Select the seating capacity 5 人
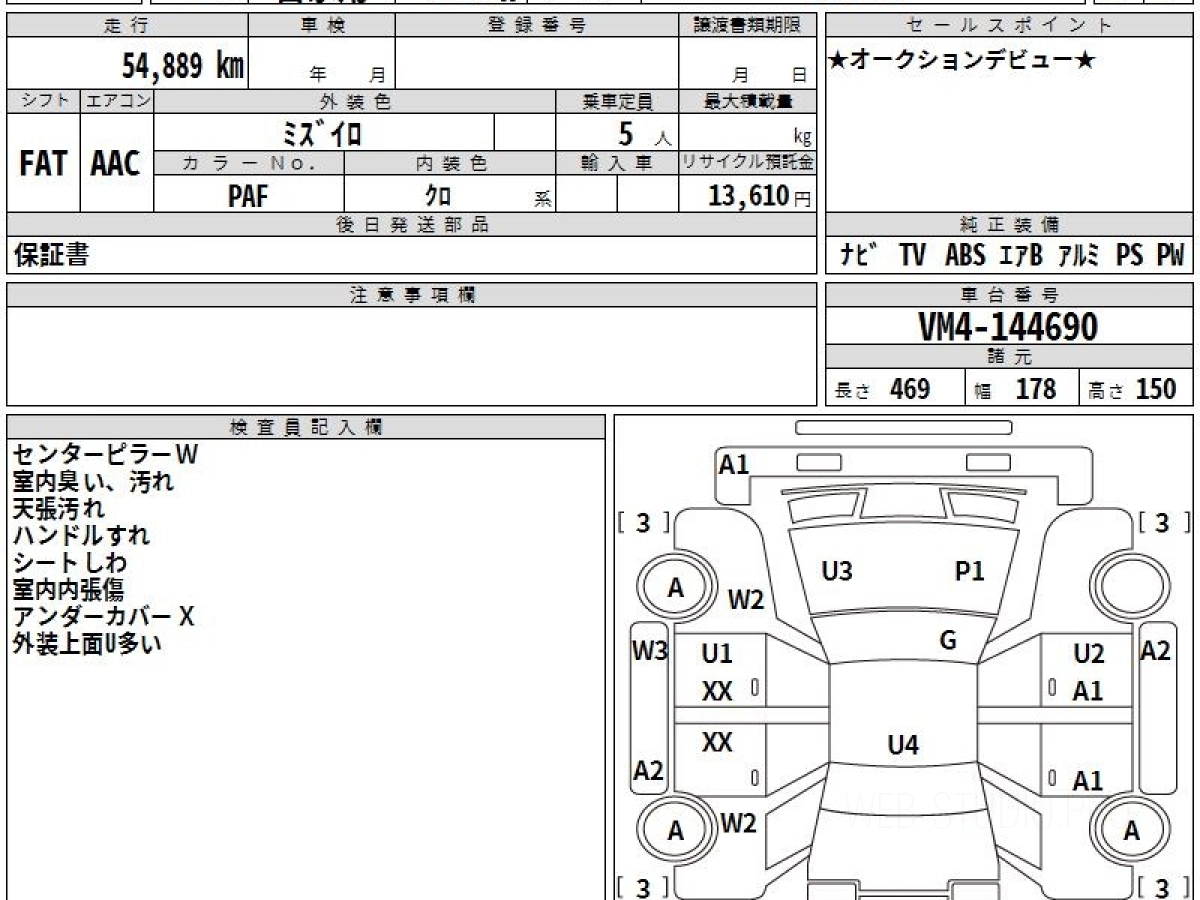 click(643, 134)
